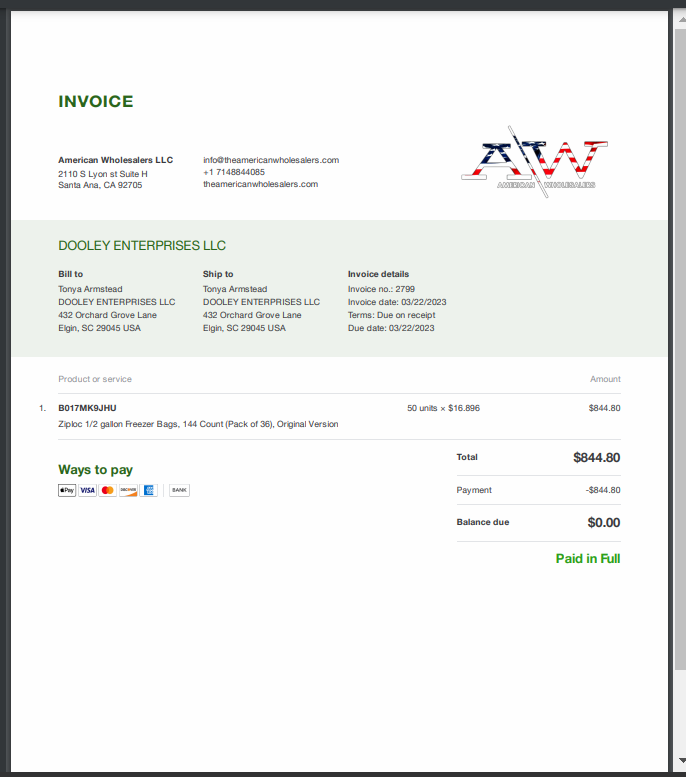Image resolution: width=686 pixels, height=777 pixels.
Task: Click the phone number +1 7148844085
Action: [234, 172]
